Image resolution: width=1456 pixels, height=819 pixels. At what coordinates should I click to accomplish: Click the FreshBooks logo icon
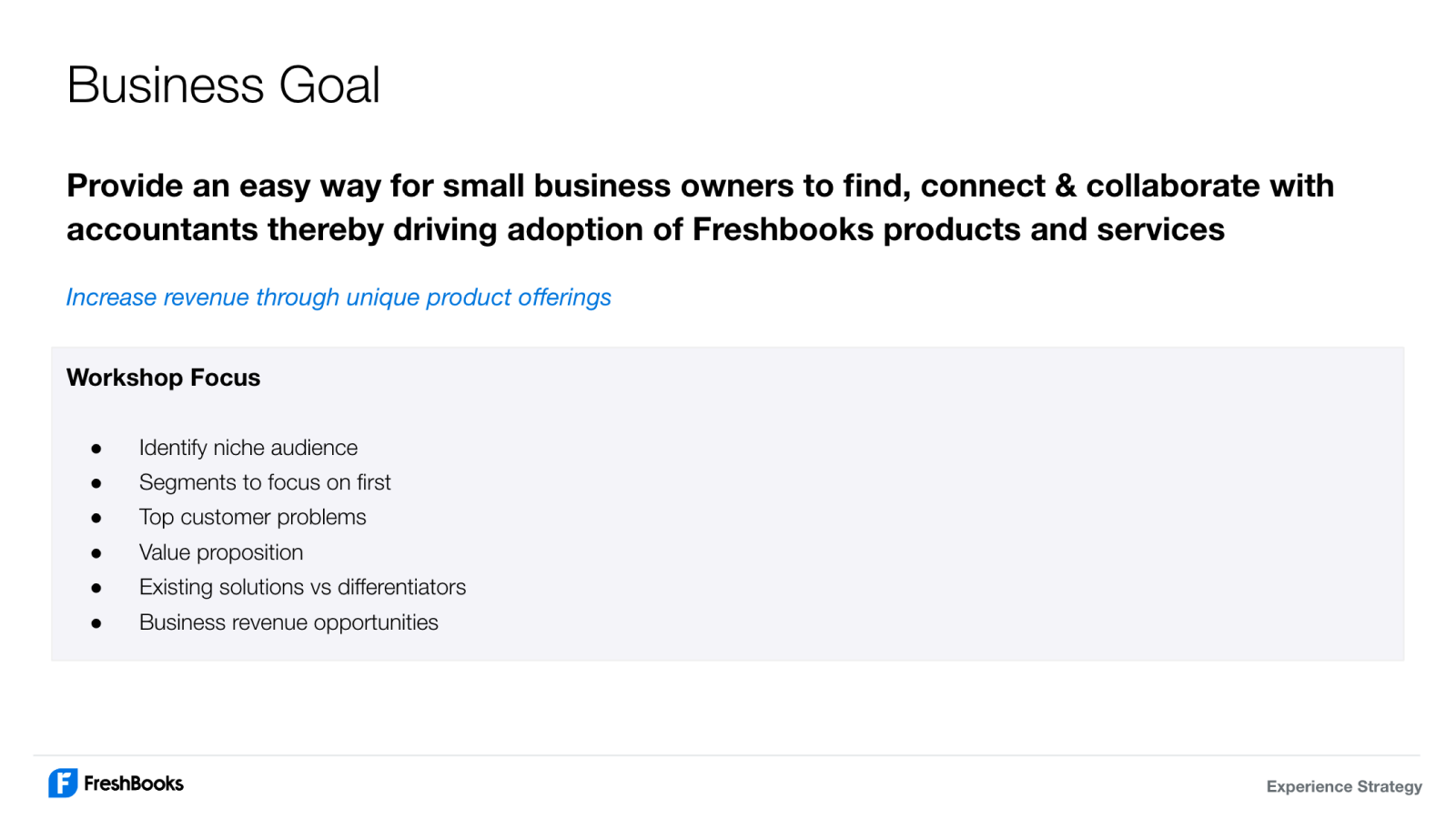point(63,784)
